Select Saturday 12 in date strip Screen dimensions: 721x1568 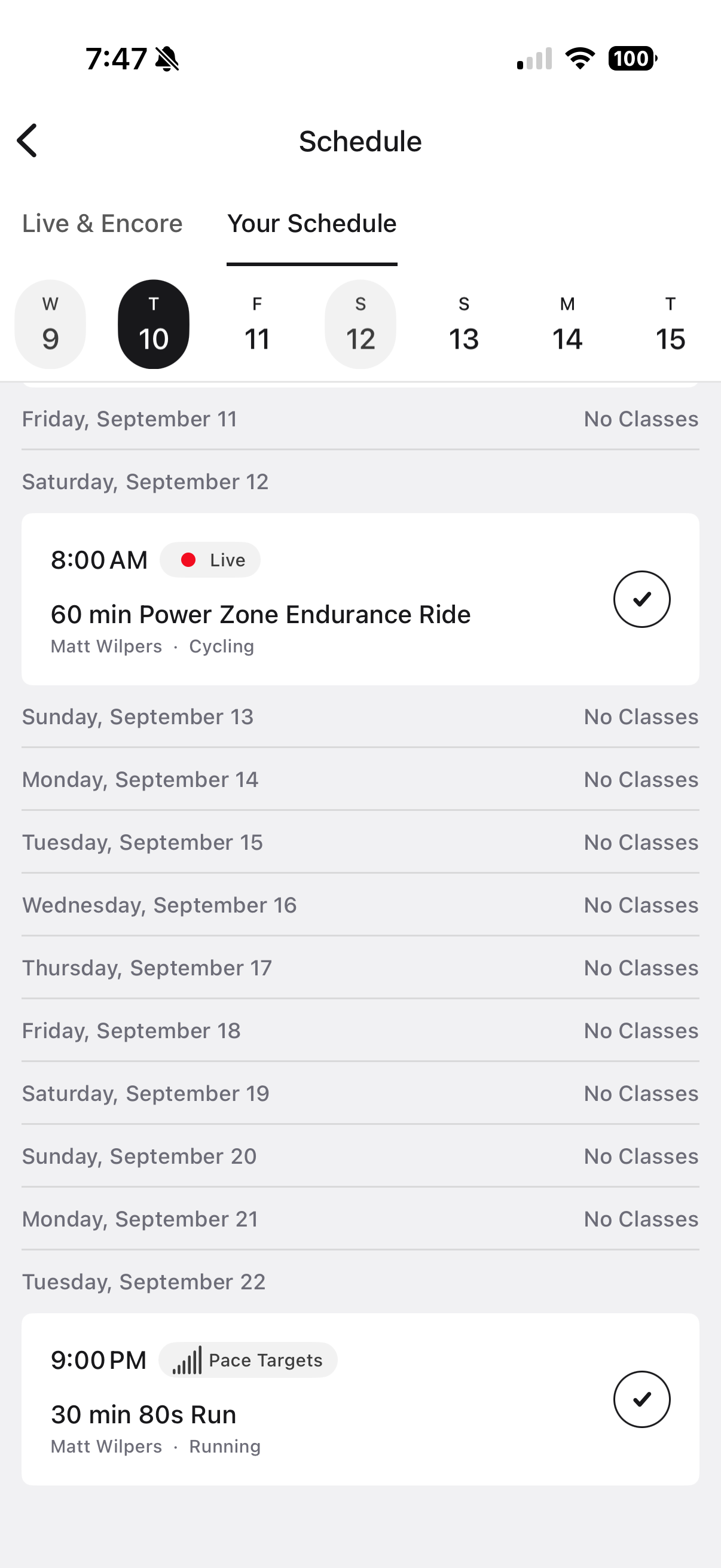pyautogui.click(x=360, y=324)
